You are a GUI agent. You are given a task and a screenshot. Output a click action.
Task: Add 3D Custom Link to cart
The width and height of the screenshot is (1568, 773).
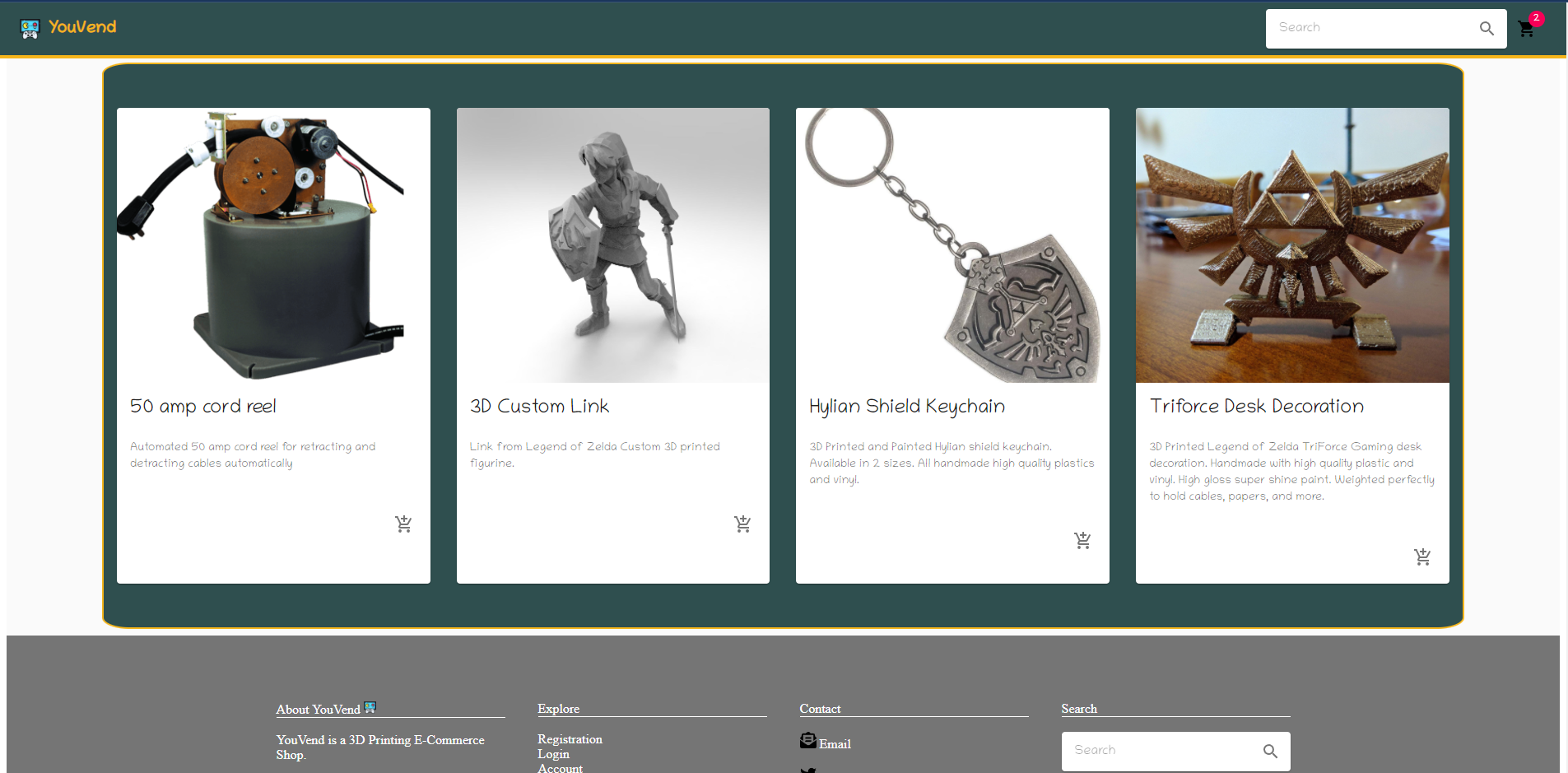(x=742, y=524)
